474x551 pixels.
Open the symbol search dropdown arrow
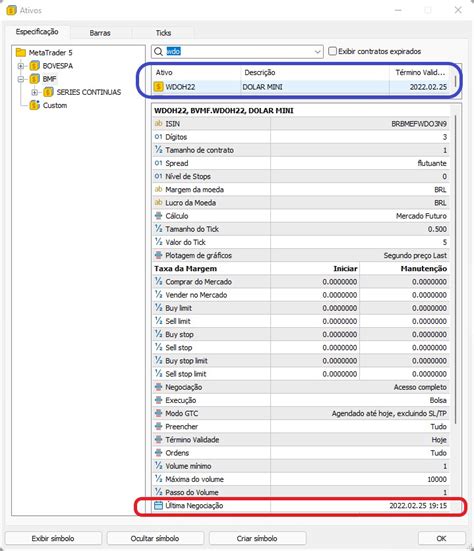point(317,52)
